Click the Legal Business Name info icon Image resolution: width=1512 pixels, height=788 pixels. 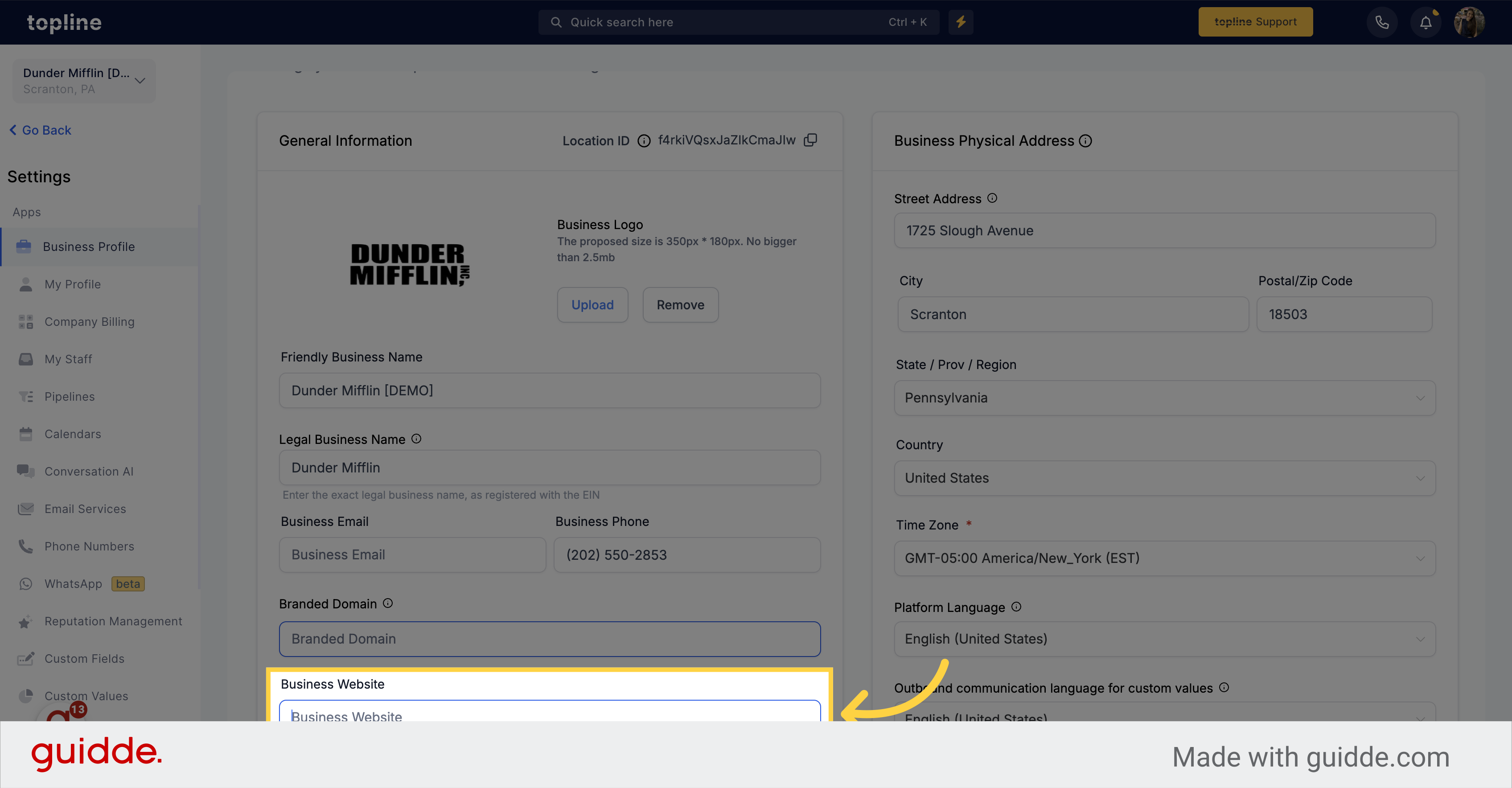tap(416, 439)
